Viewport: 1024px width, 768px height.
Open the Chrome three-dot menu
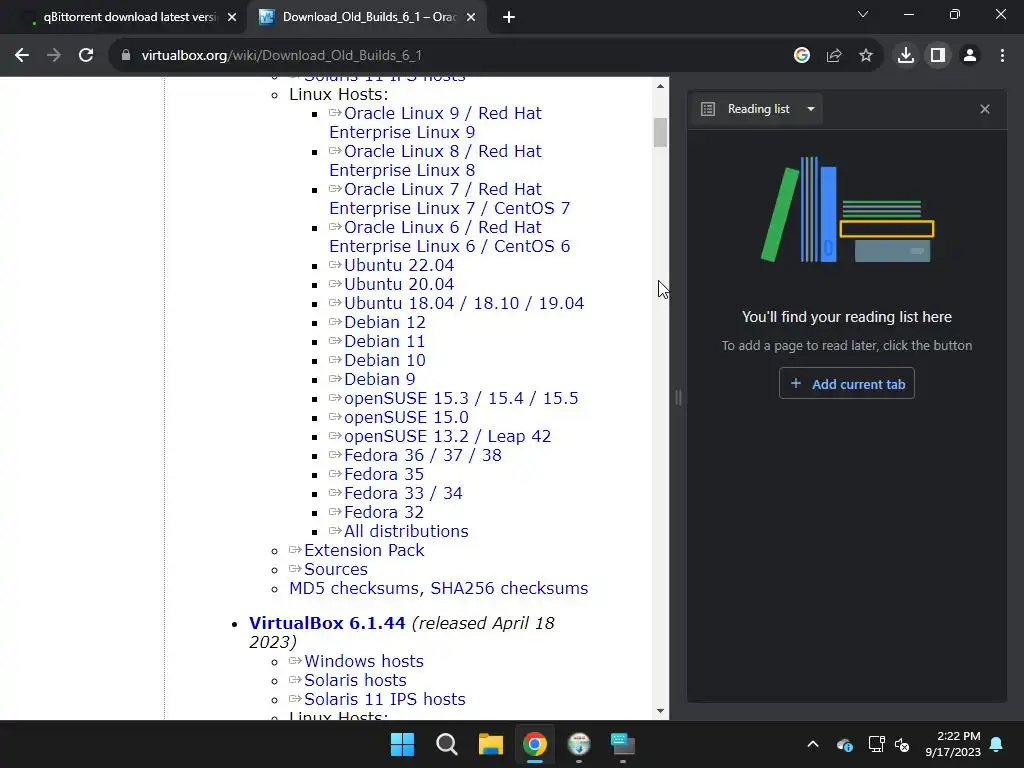[1002, 56]
